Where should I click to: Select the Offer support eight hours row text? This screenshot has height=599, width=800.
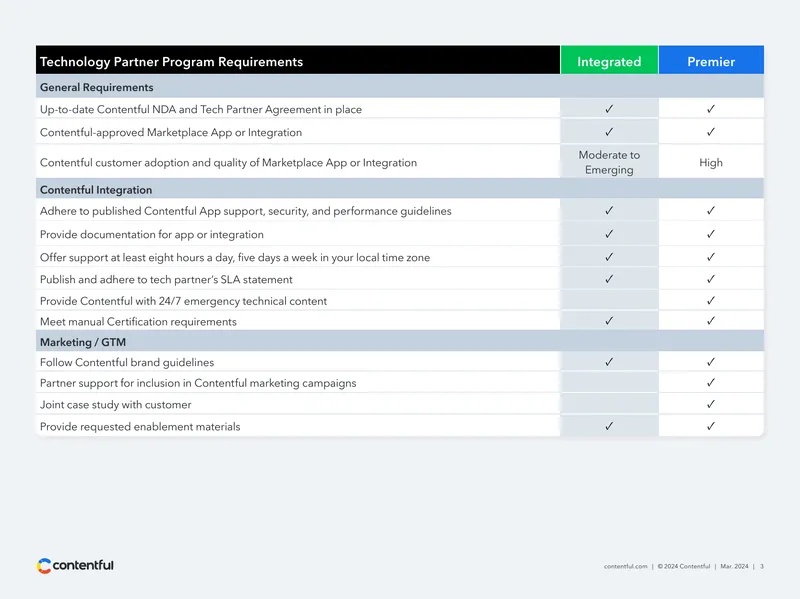[x=235, y=257]
